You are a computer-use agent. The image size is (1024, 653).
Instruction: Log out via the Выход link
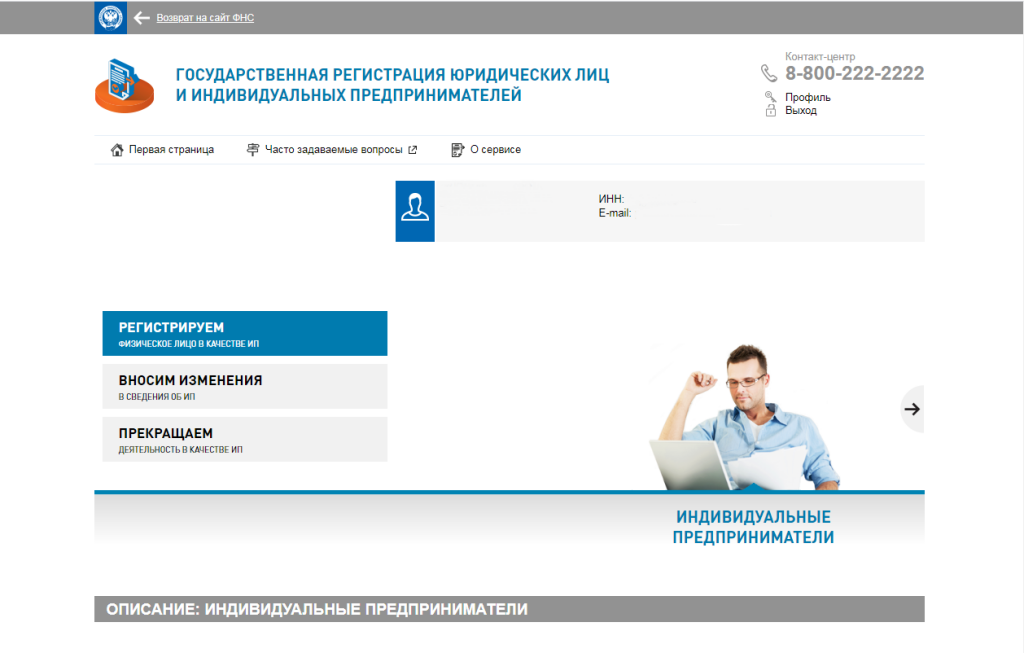click(x=800, y=110)
